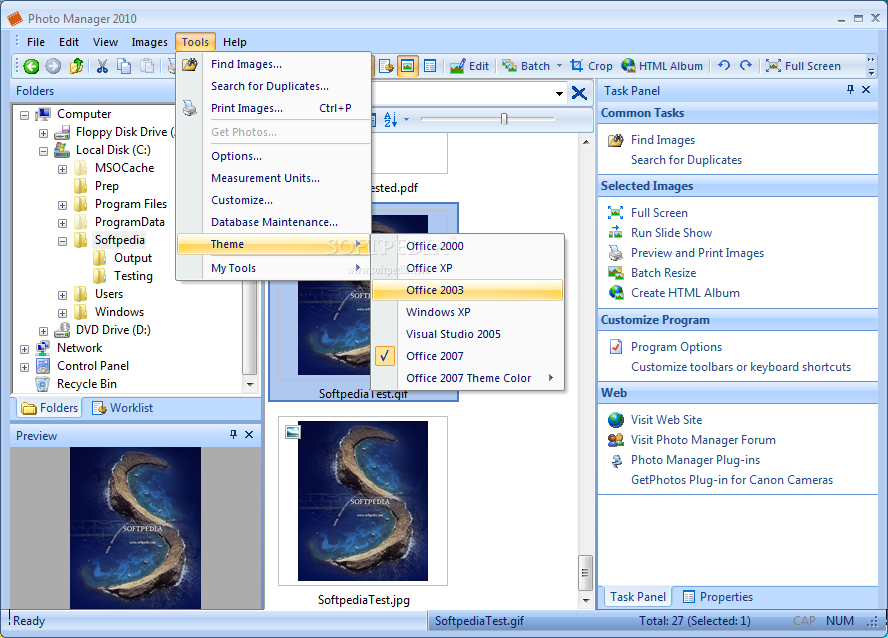The width and height of the screenshot is (888, 638).
Task: Select the single image view mode icon
Action: pyautogui.click(x=407, y=66)
